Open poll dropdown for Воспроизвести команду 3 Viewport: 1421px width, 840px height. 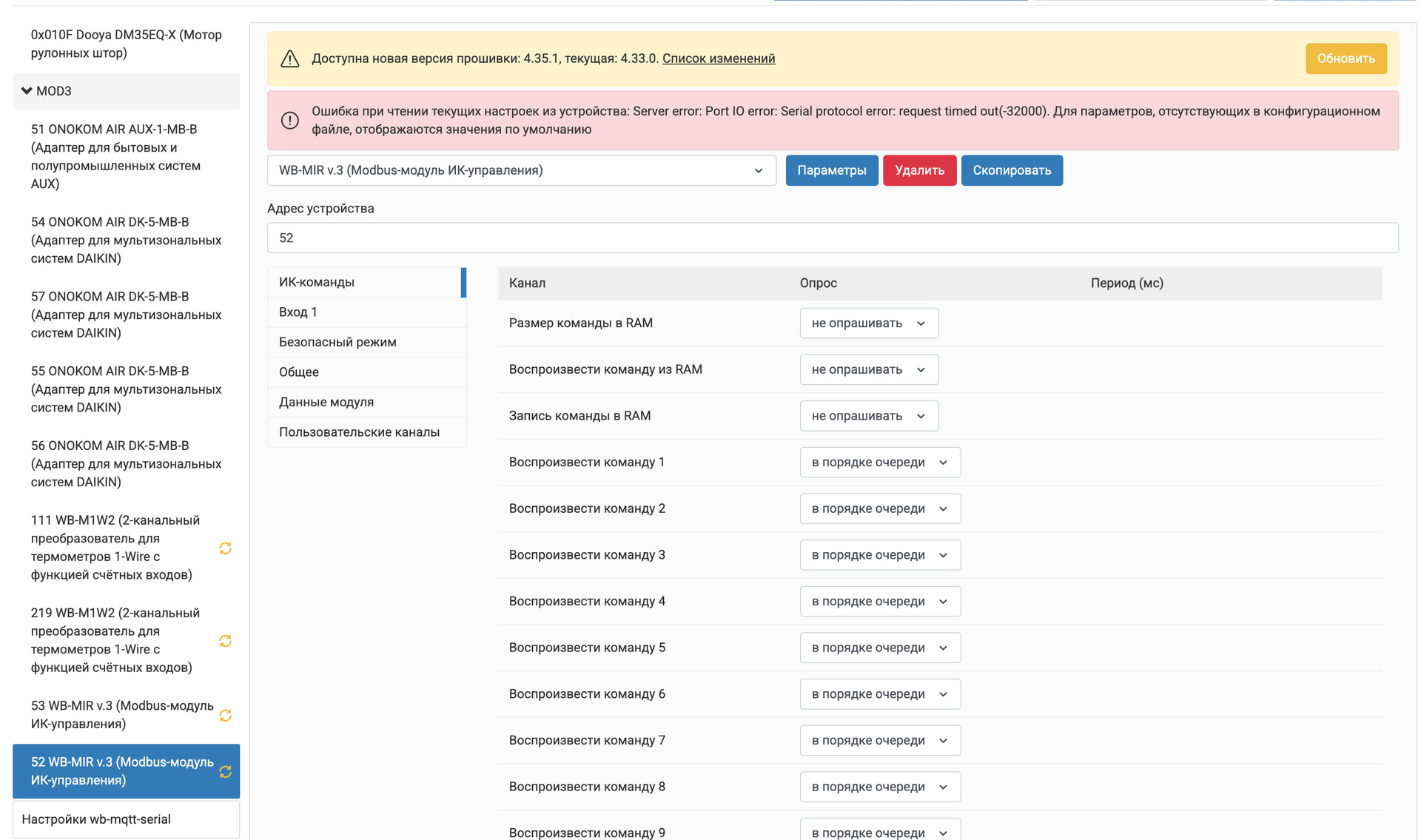880,555
